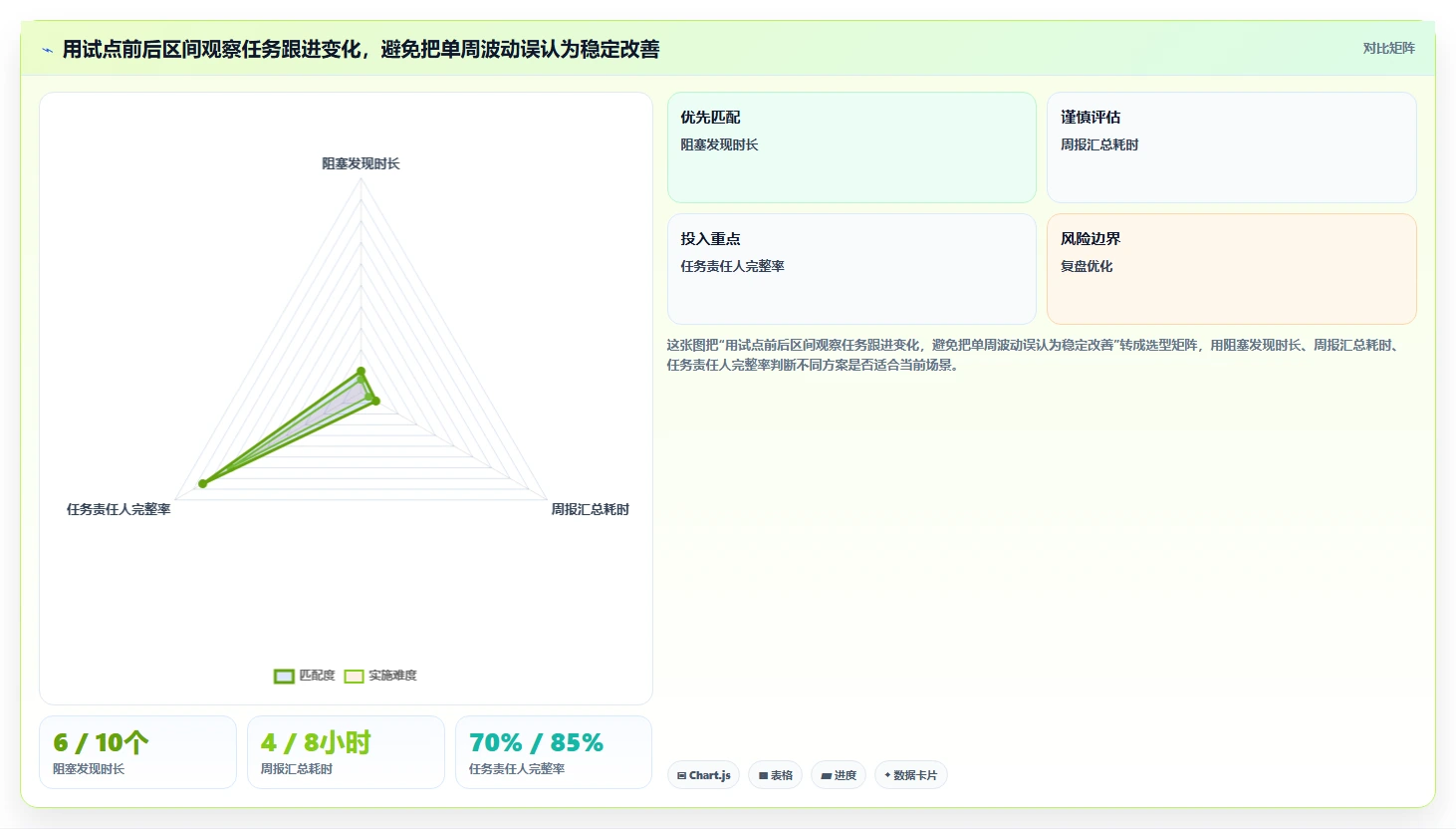The width and height of the screenshot is (1456, 829).
Task: Click the 数据卡片 tag chip
Action: [x=910, y=775]
